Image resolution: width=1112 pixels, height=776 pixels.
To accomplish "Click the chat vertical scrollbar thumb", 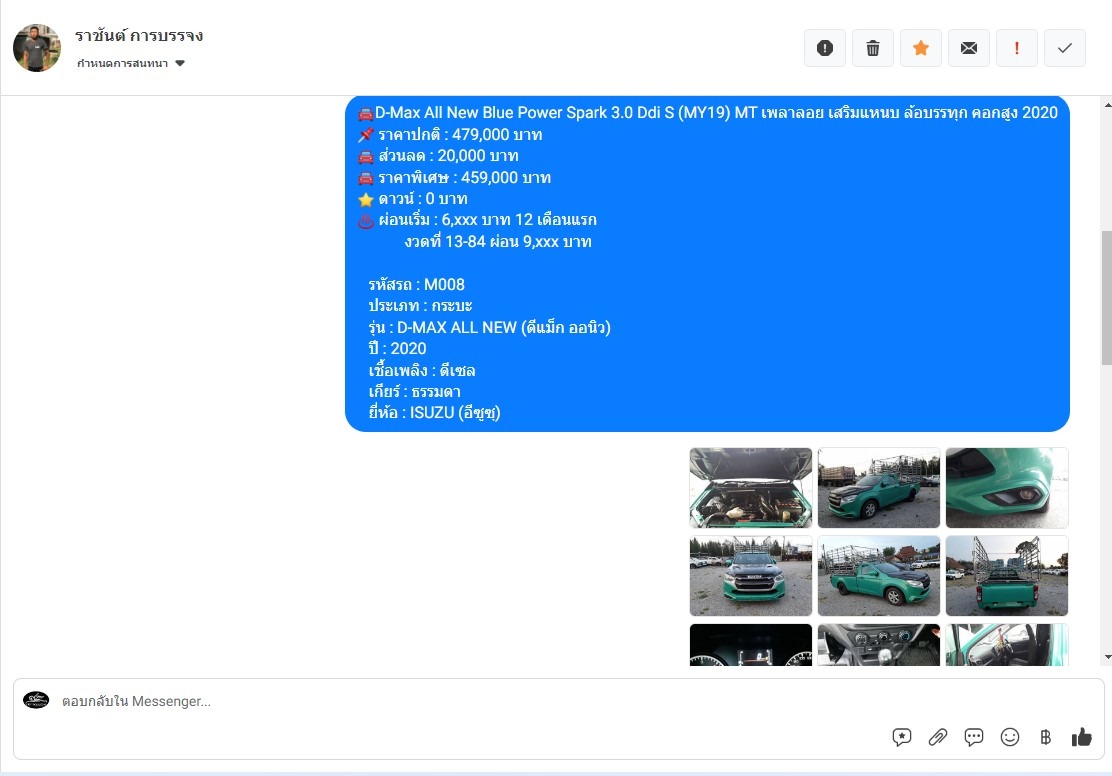I will (1107, 298).
